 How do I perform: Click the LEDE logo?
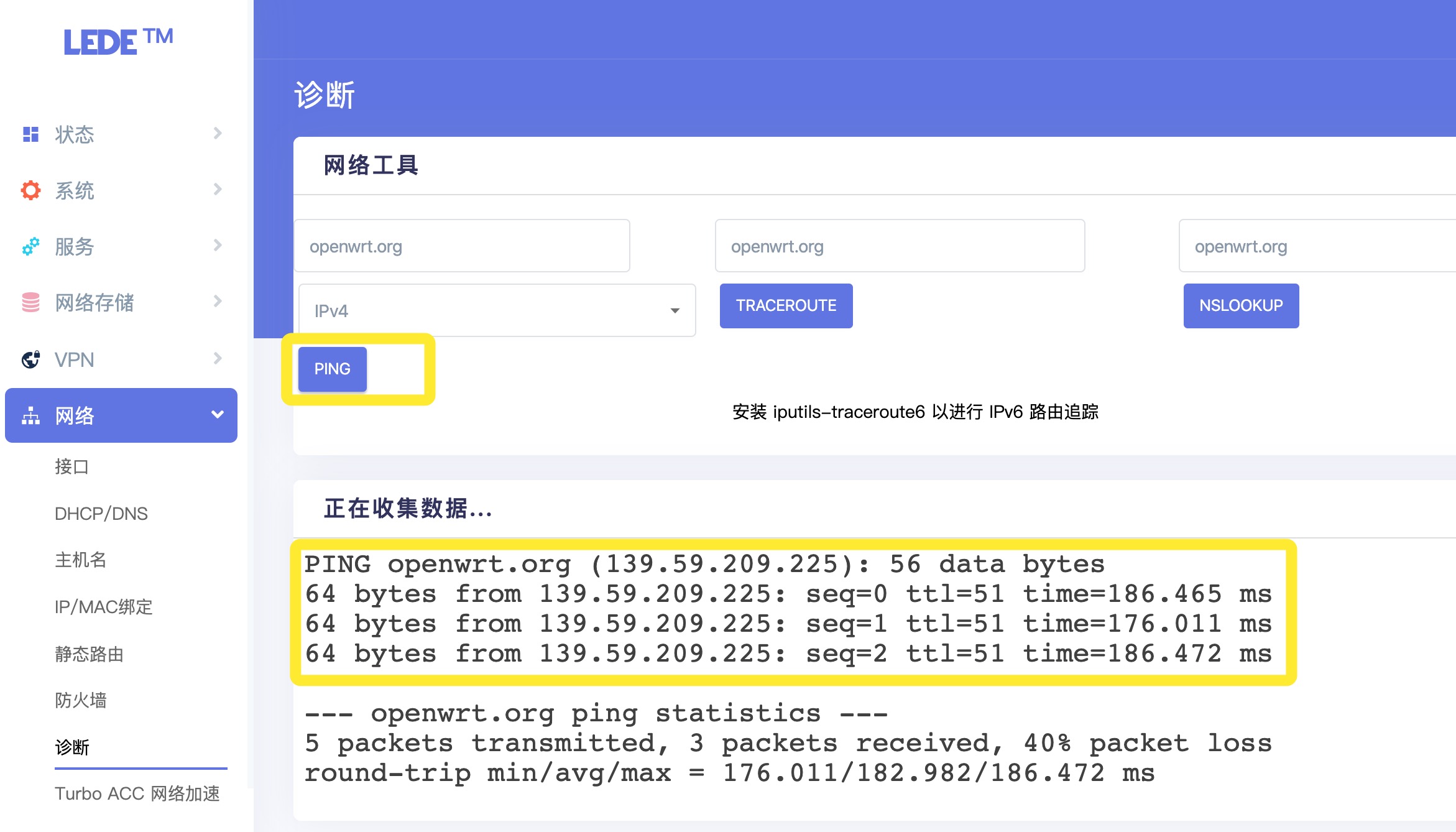pos(118,42)
